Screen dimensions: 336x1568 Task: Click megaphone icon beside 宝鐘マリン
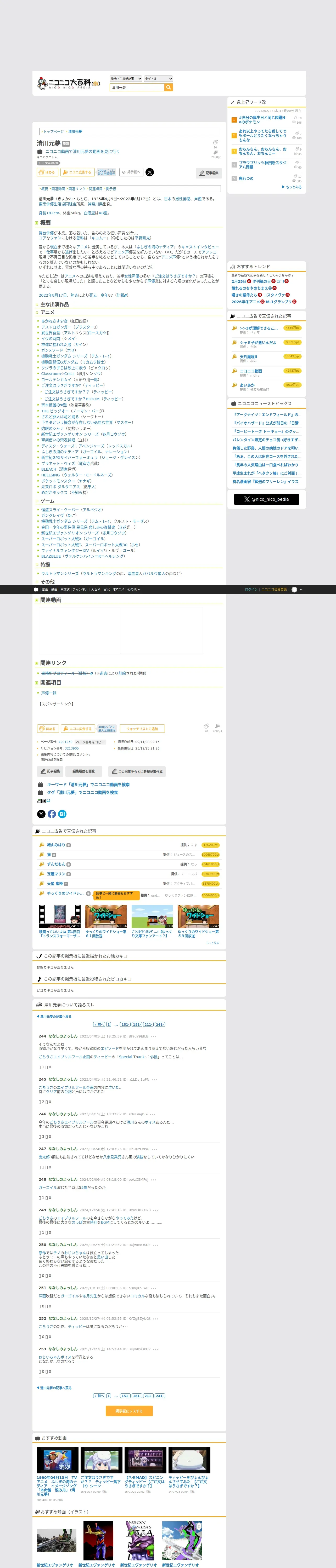coord(42,874)
